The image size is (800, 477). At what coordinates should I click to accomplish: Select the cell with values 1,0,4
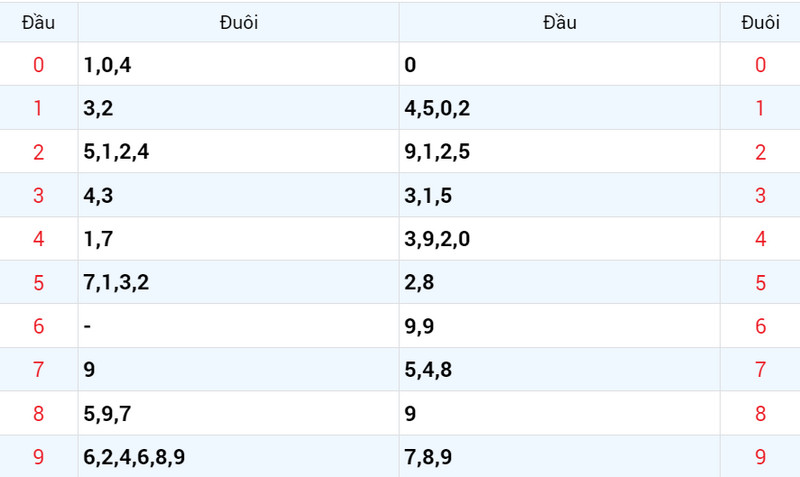239,64
